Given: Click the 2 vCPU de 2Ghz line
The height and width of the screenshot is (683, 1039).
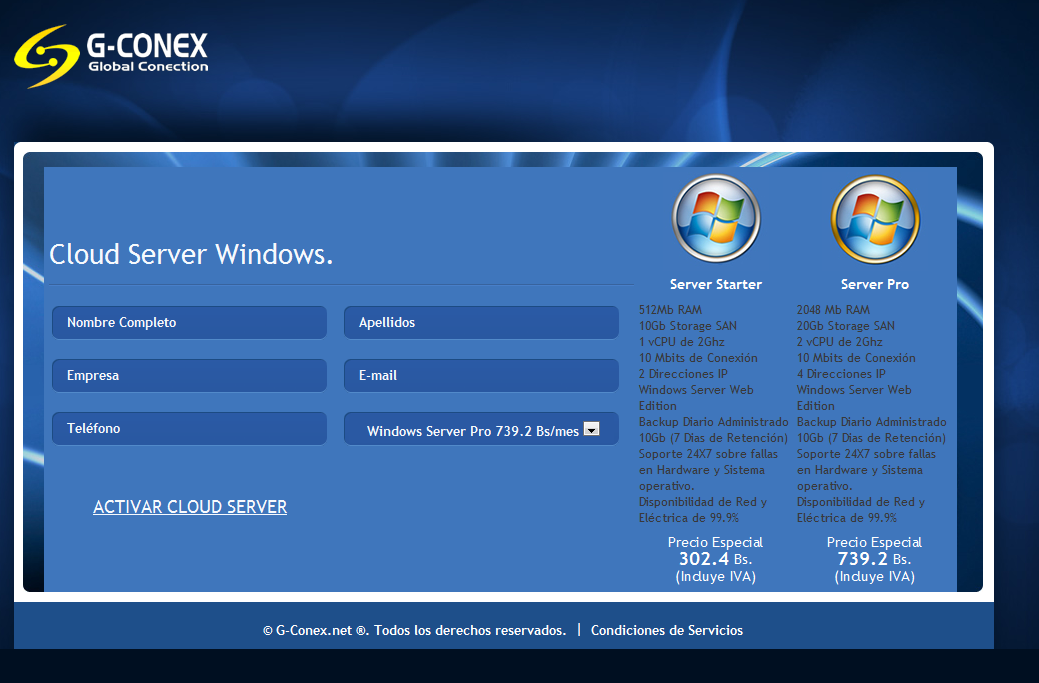Looking at the screenshot, I should [x=840, y=342].
